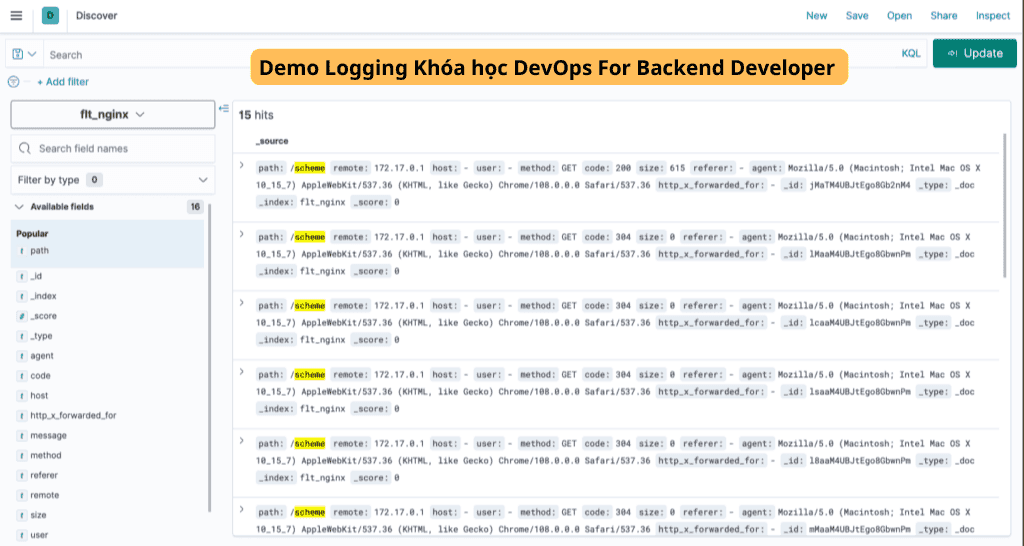
Task: Select the _type field name
Action: click(41, 336)
